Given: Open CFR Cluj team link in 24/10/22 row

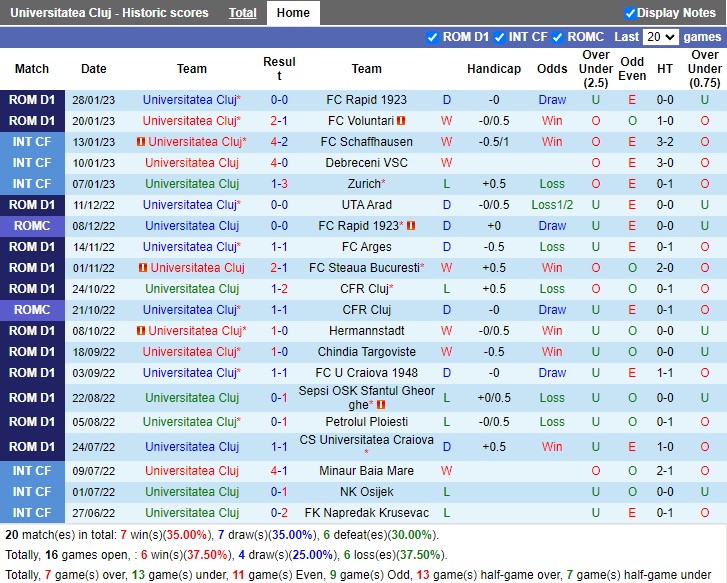Looking at the screenshot, I should coord(363,289).
